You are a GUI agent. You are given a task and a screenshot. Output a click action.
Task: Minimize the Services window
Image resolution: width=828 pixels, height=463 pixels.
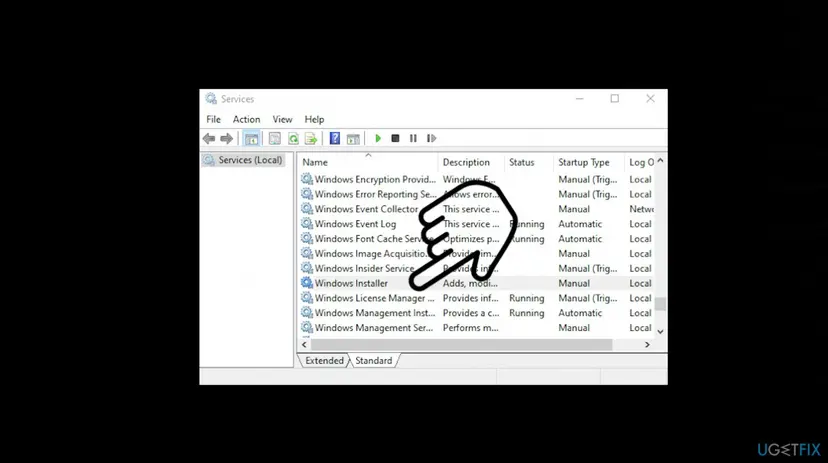pyautogui.click(x=579, y=99)
